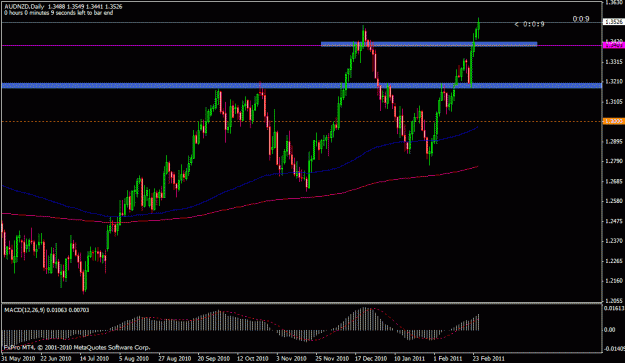625x363 pixels.
Task: Click the 14 Jul 2010 date label
Action: point(94,358)
